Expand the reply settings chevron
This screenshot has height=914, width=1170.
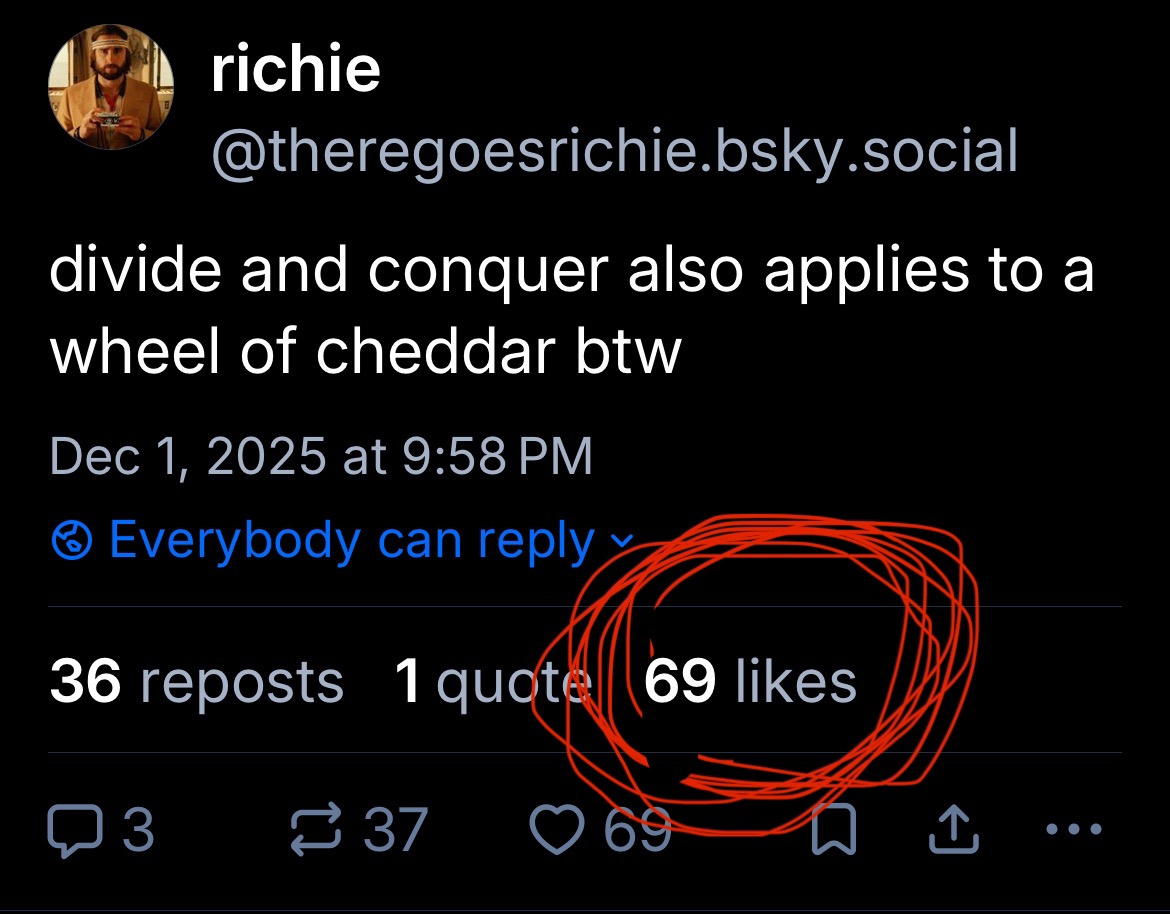[x=621, y=541]
